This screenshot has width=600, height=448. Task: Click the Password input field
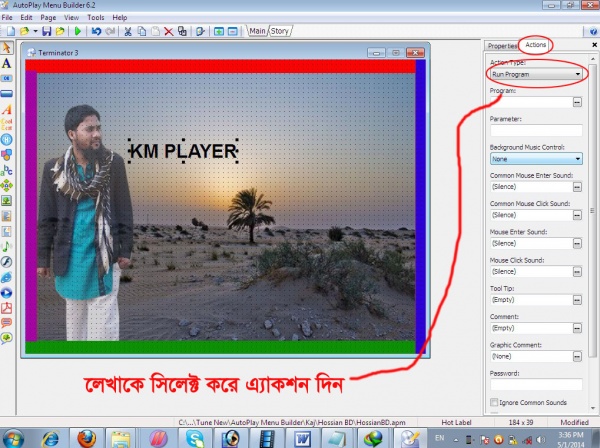(536, 384)
